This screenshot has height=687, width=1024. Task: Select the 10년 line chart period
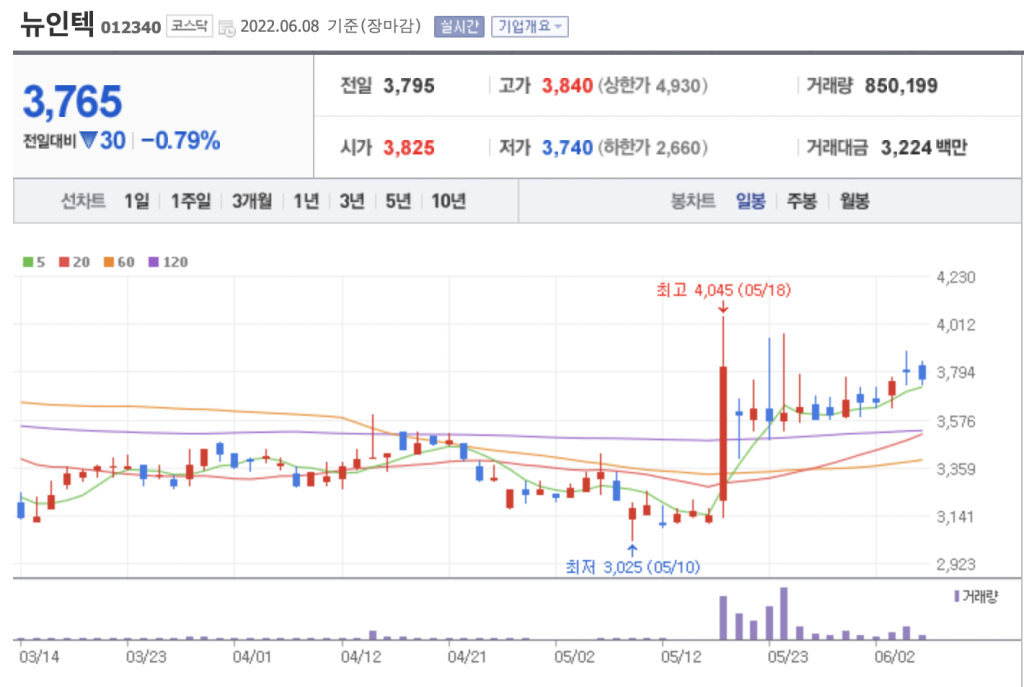click(448, 201)
